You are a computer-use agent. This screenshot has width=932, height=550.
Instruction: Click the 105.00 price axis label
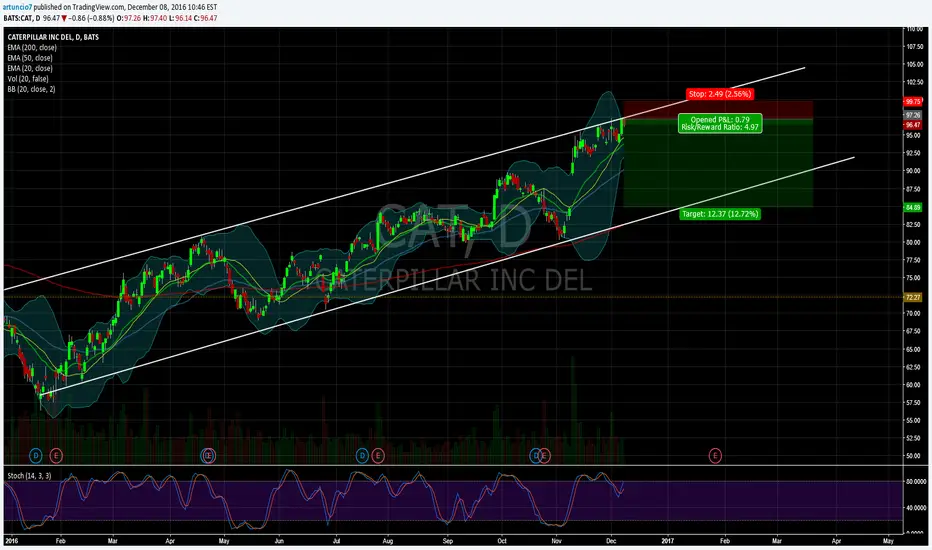click(914, 65)
